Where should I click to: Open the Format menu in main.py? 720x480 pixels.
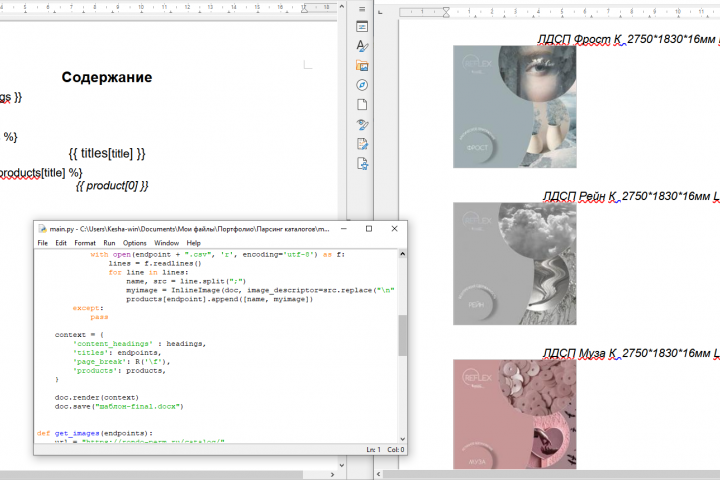click(x=85, y=243)
